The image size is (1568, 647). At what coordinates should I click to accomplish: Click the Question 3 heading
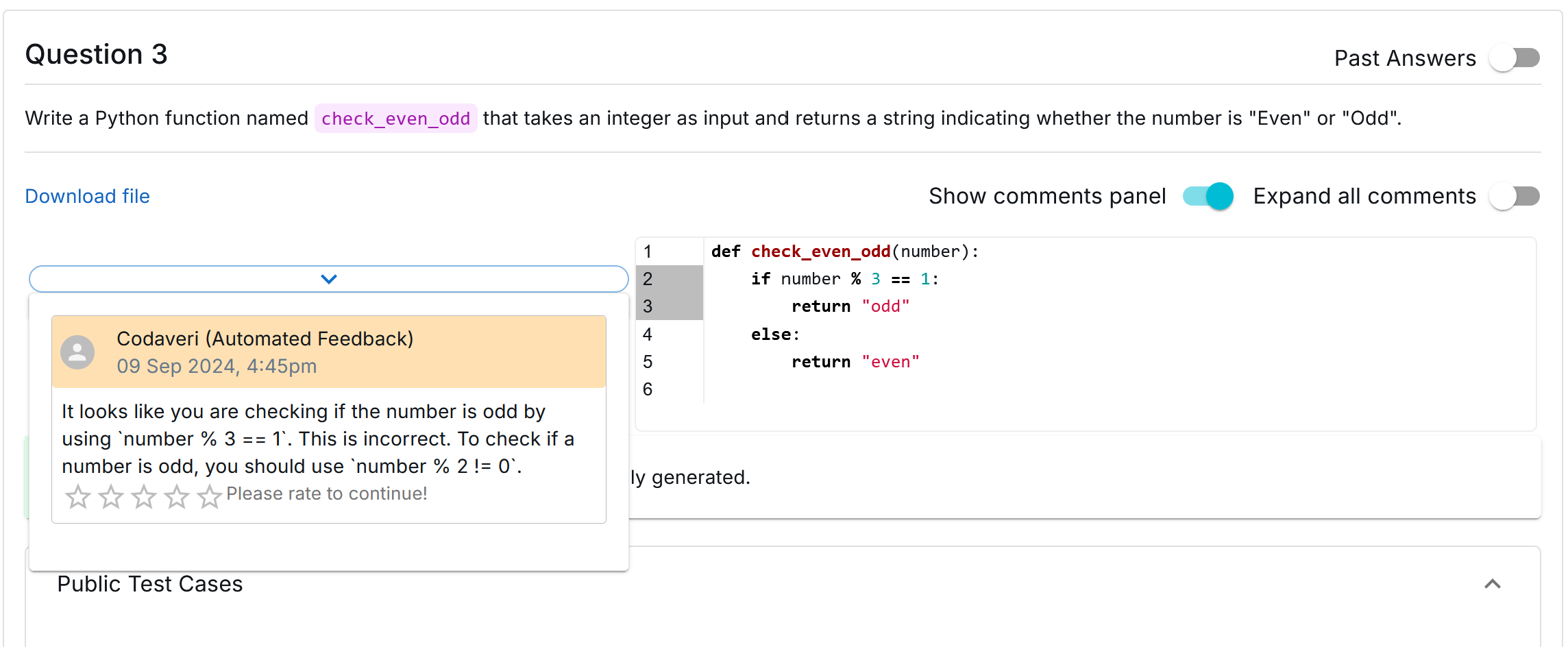click(x=97, y=54)
